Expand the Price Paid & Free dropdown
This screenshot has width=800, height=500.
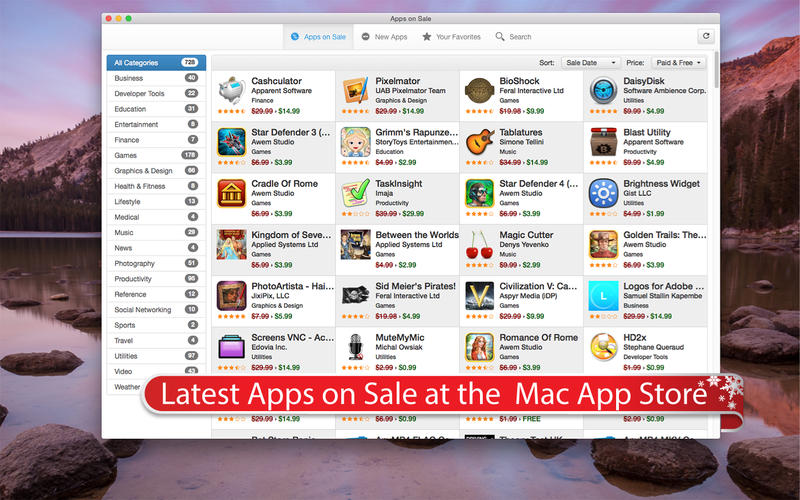679,62
